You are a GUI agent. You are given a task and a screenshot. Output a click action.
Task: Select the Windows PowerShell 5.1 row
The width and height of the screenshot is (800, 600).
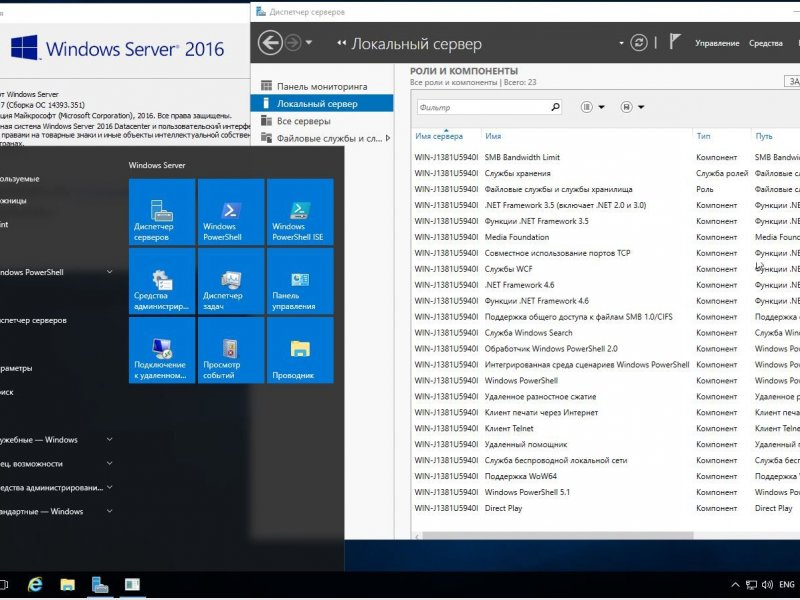[x=607, y=492]
